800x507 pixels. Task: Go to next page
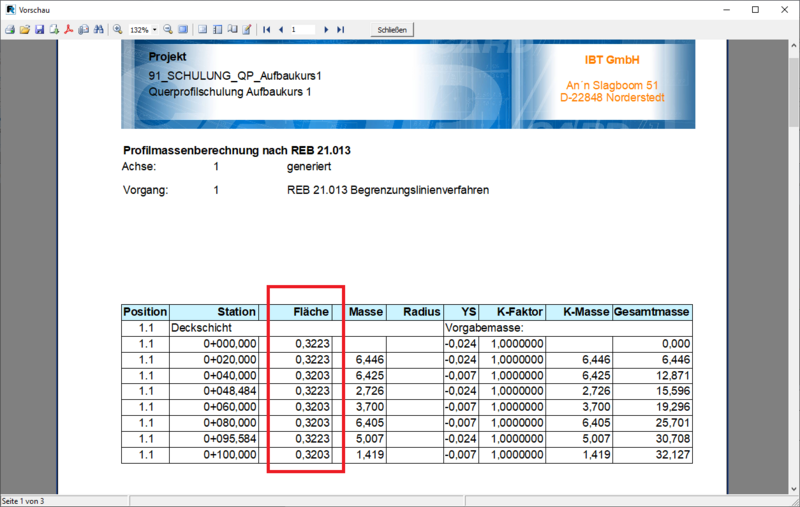(x=326, y=30)
